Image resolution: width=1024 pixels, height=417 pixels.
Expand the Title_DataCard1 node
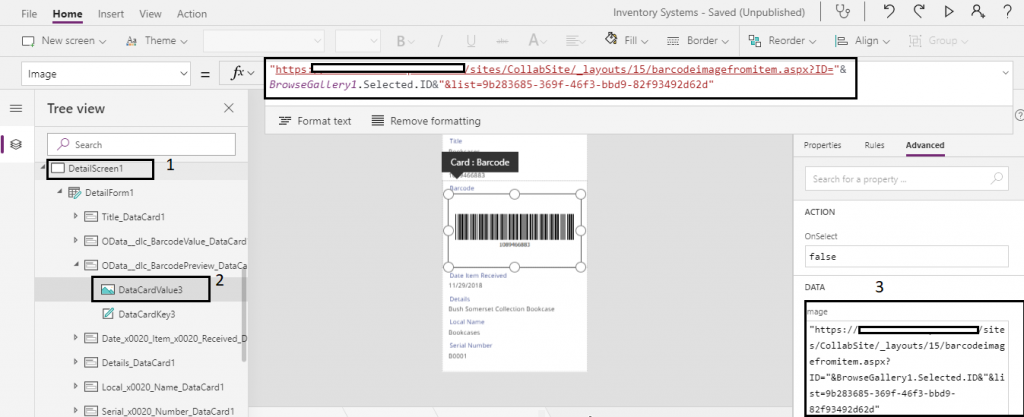(x=78, y=217)
